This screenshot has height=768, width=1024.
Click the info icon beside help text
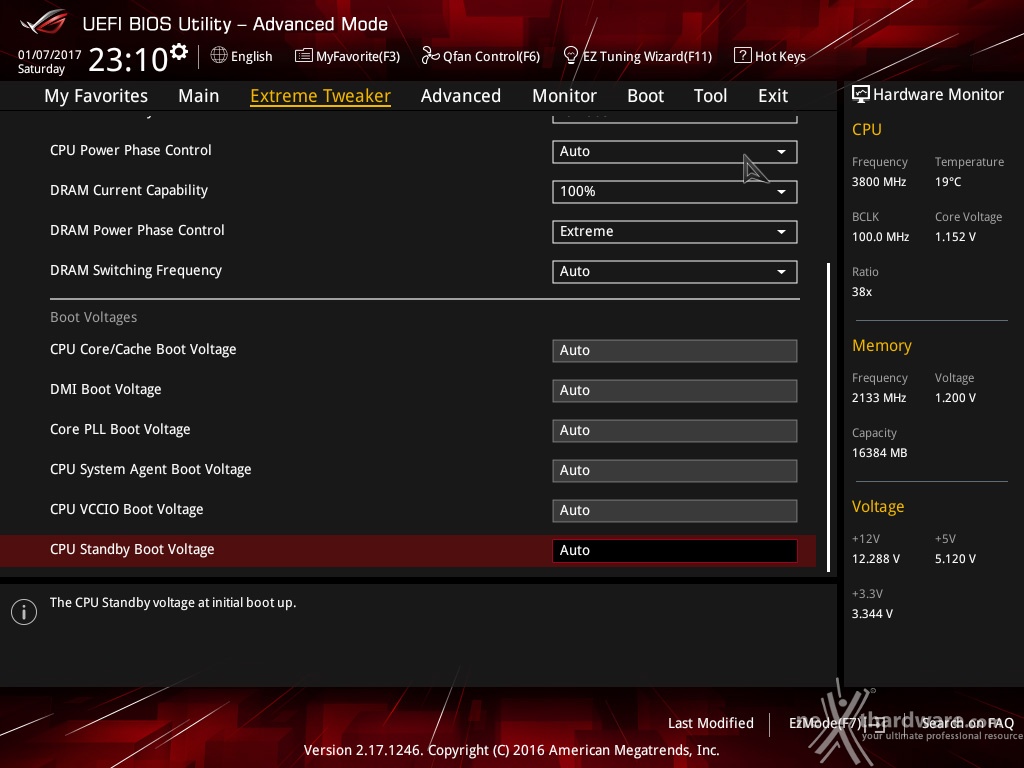click(24, 612)
